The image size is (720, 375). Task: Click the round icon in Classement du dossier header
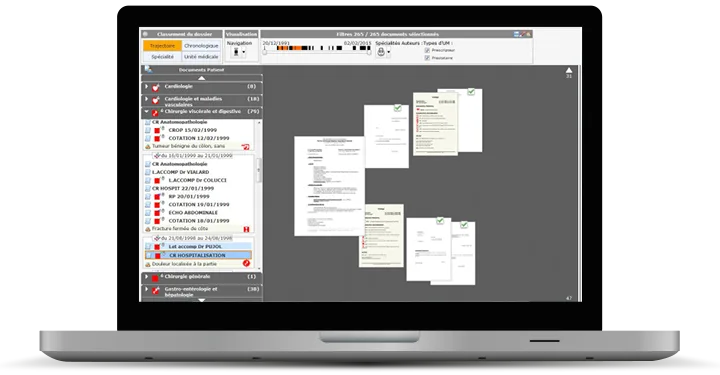pos(146,34)
